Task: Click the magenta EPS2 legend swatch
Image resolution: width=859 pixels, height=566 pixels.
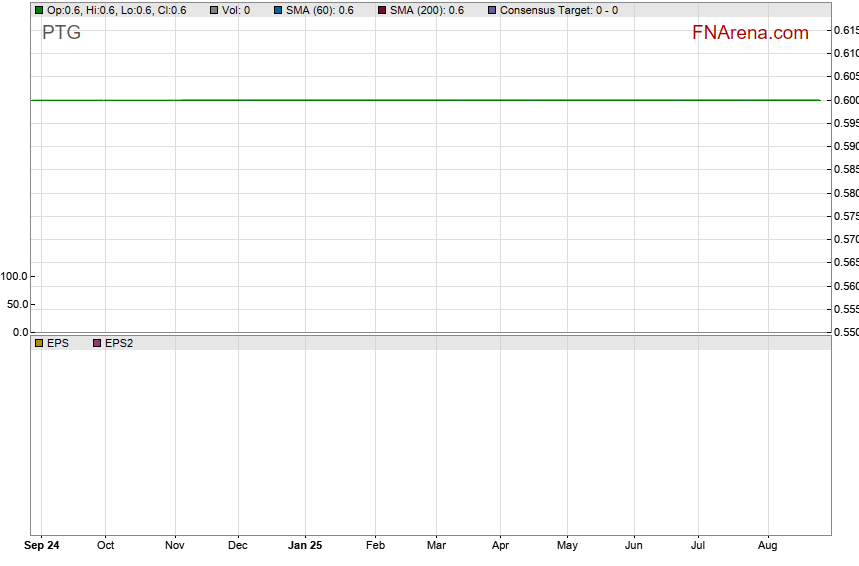Action: point(97,343)
